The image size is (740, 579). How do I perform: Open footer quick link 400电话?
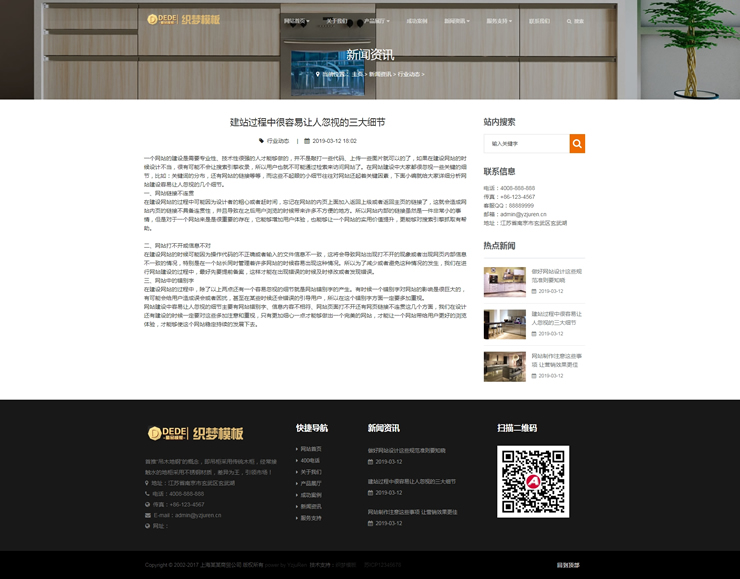pos(310,460)
